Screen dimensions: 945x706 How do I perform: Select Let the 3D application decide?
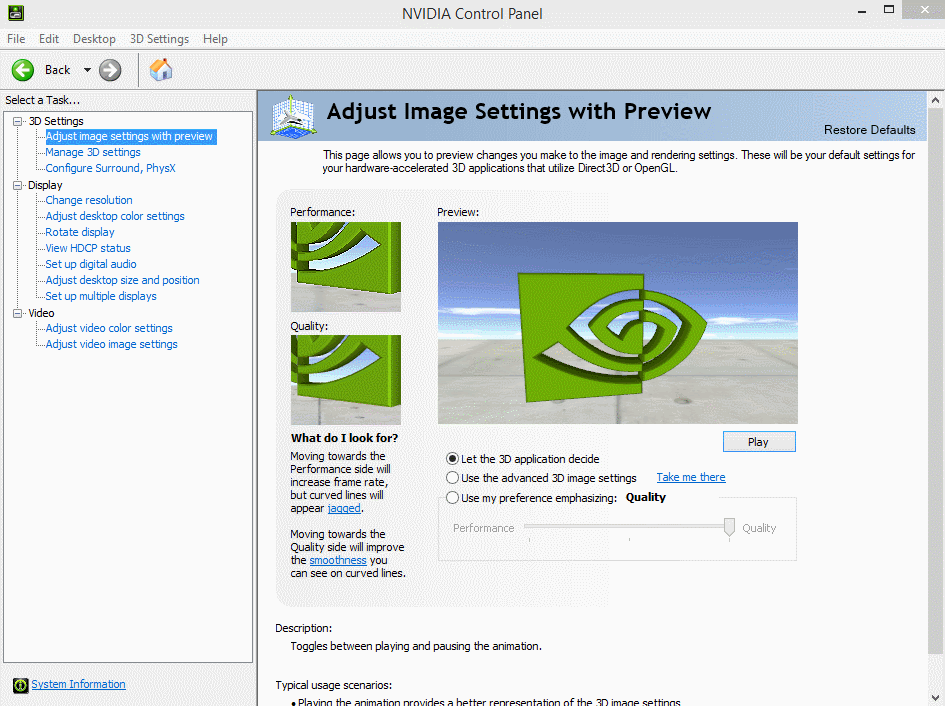pos(453,459)
